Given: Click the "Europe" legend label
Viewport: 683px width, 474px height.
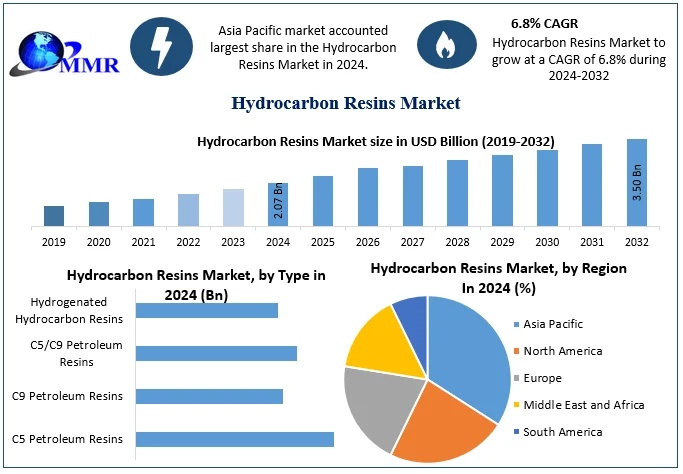Looking at the screenshot, I should (542, 378).
